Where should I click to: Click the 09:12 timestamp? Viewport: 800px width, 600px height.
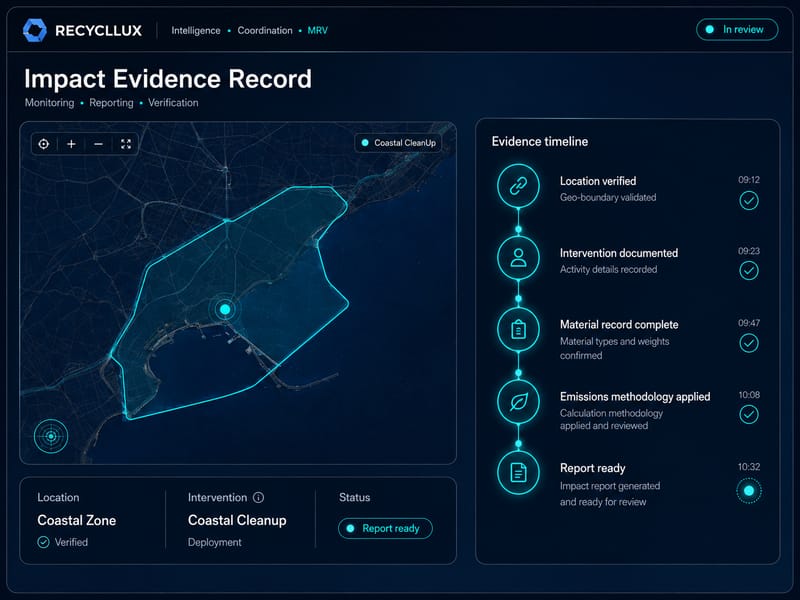click(x=748, y=180)
